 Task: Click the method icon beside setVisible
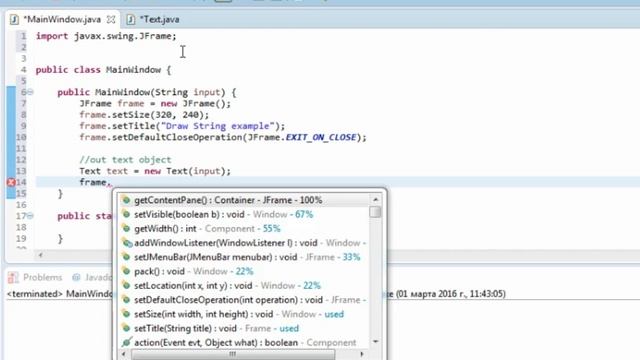pos(127,214)
